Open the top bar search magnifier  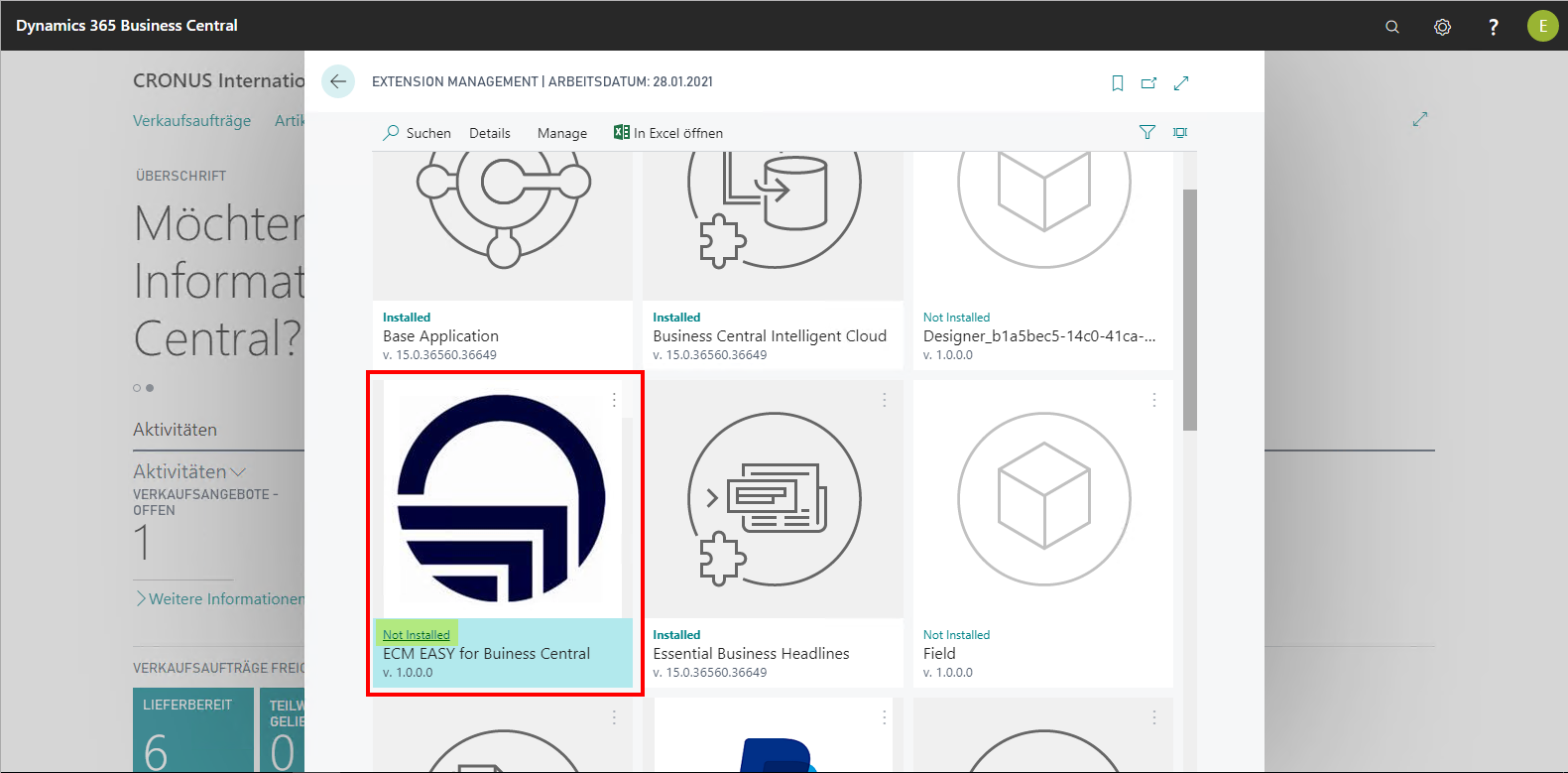(1392, 27)
